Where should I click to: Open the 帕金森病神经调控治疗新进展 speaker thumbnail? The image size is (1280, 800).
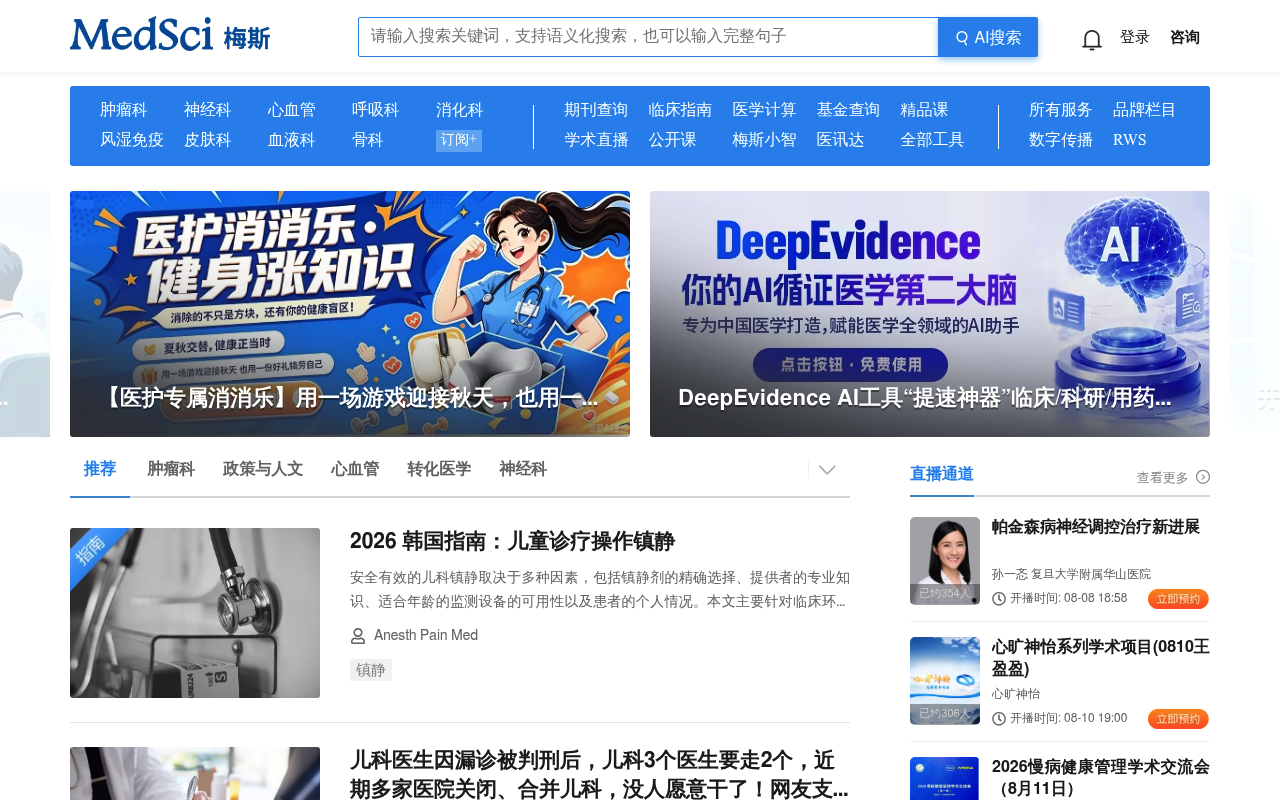point(945,561)
